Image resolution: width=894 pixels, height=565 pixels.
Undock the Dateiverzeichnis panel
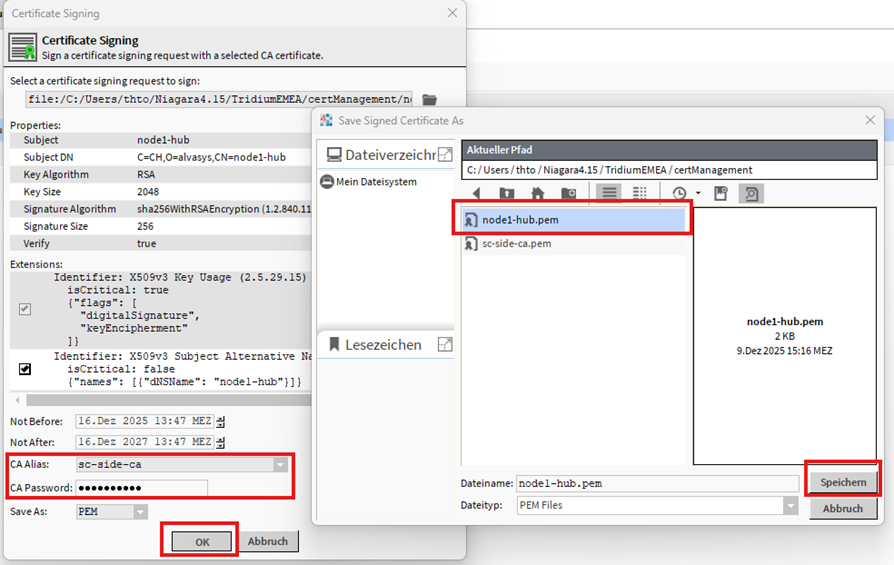point(445,155)
